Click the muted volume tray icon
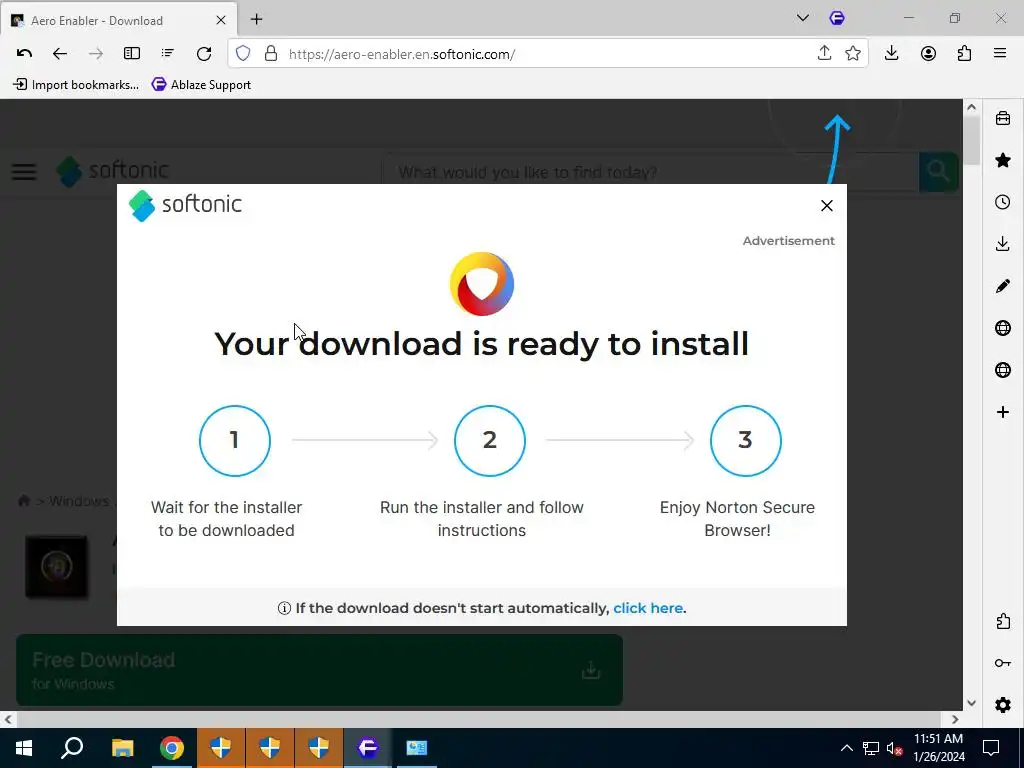Image resolution: width=1024 pixels, height=768 pixels. (x=894, y=748)
